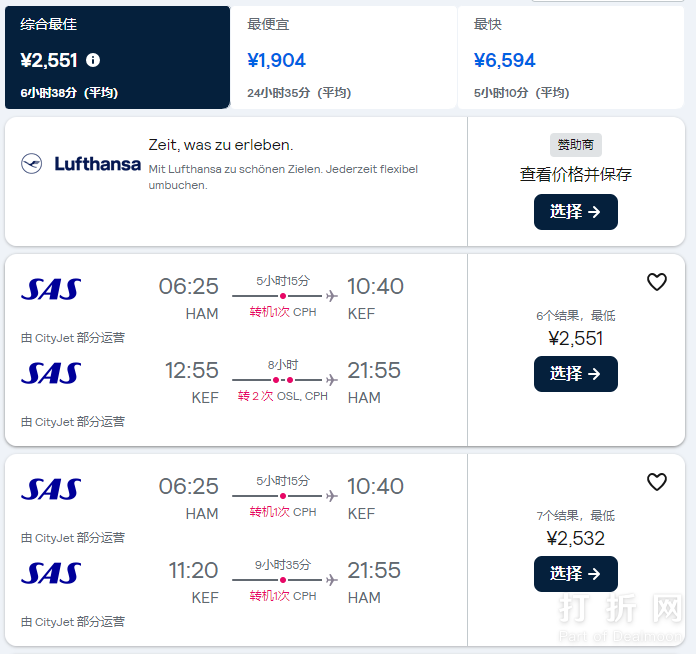Click SAS logo of 06:25 flight in first card

coord(51,289)
